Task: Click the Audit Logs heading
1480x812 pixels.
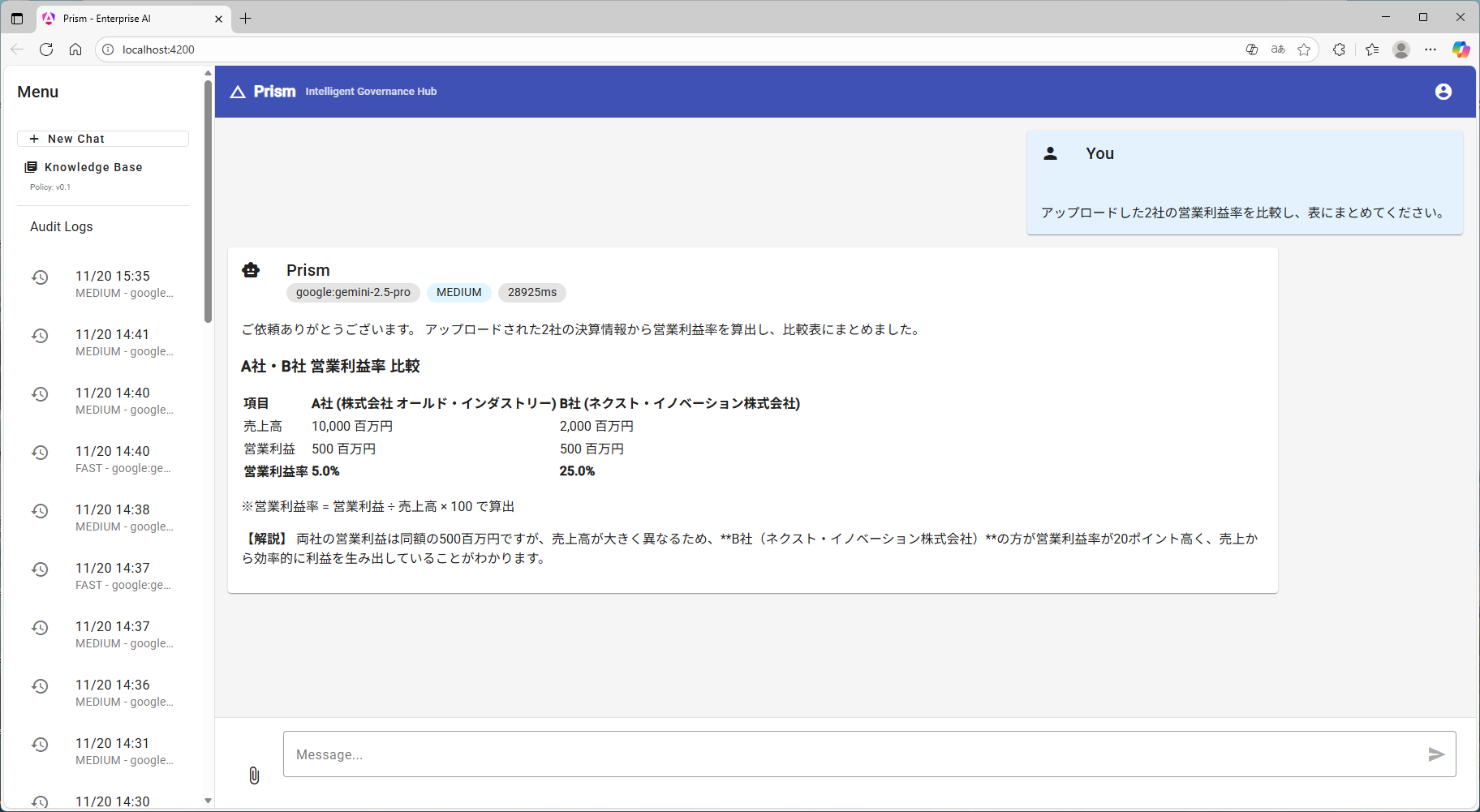Action: [62, 227]
